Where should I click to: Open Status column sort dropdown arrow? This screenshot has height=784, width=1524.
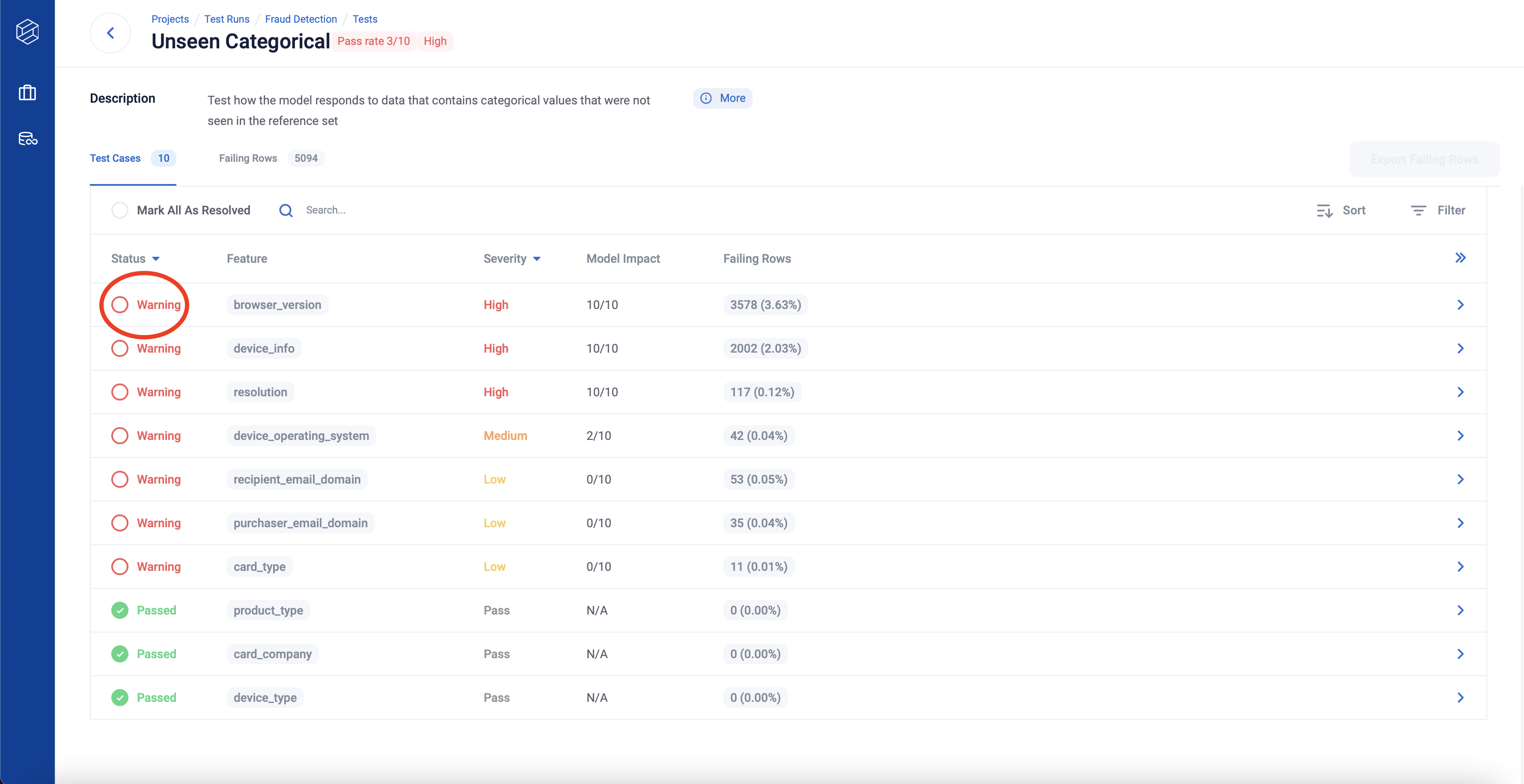click(x=155, y=259)
